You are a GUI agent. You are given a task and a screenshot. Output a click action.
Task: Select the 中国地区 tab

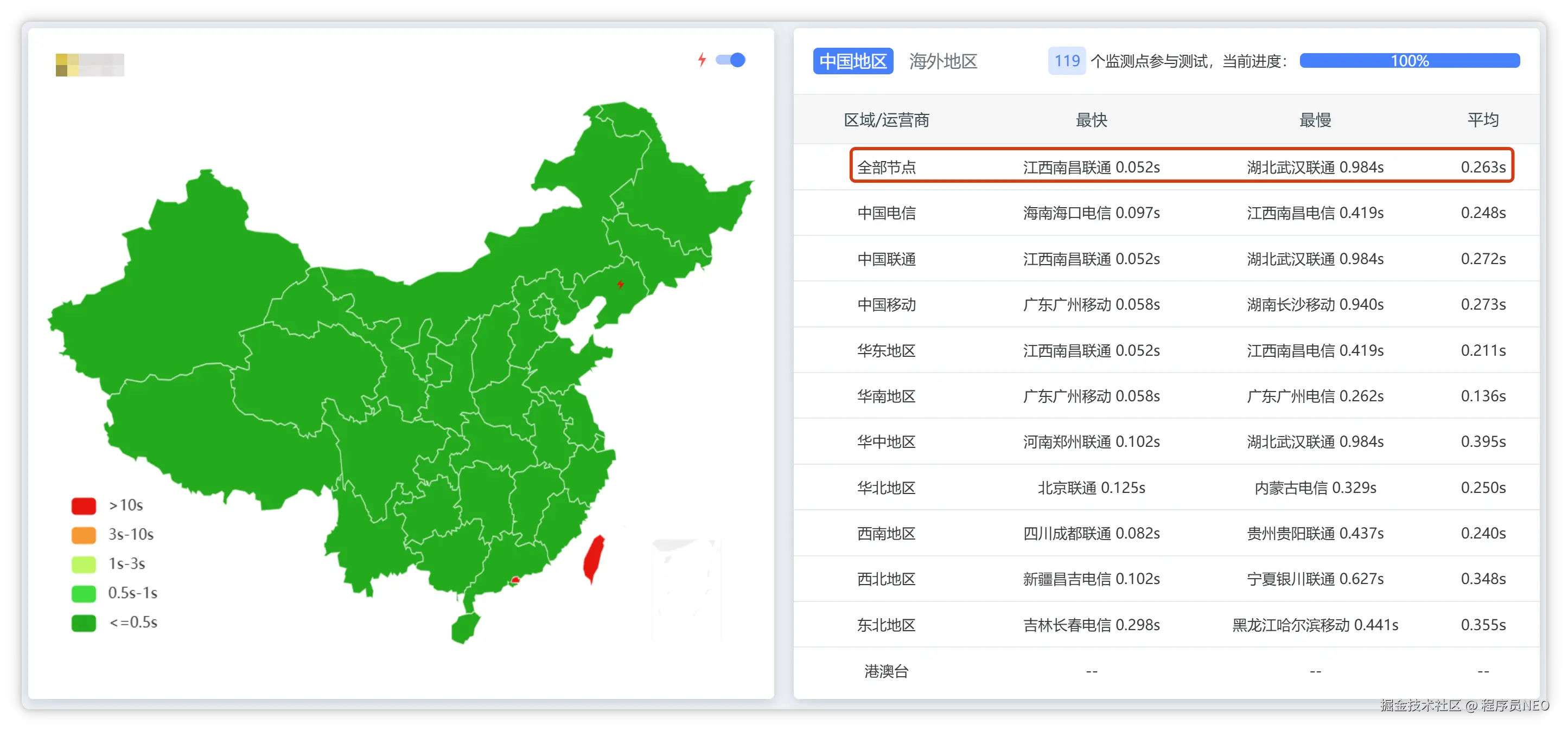(853, 61)
